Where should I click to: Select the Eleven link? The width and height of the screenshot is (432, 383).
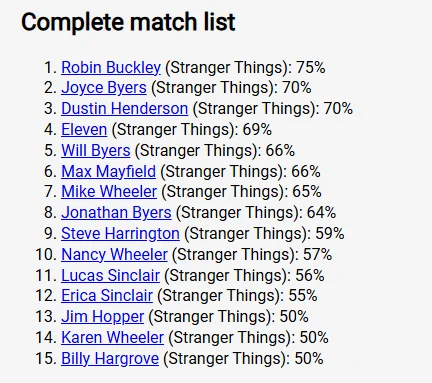84,130
